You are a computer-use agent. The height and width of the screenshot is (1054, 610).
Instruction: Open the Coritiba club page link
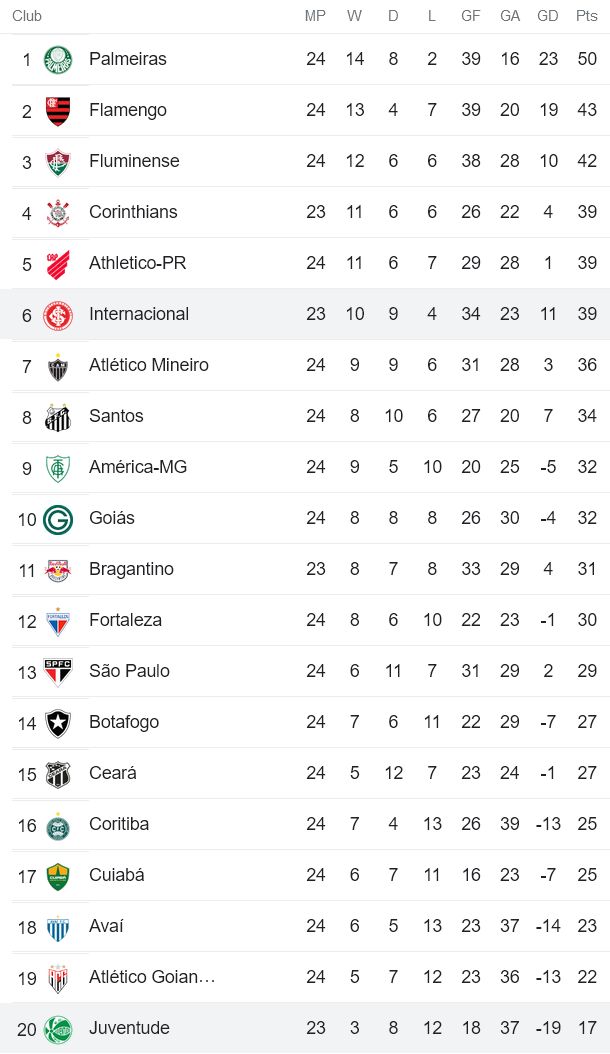pyautogui.click(x=119, y=824)
